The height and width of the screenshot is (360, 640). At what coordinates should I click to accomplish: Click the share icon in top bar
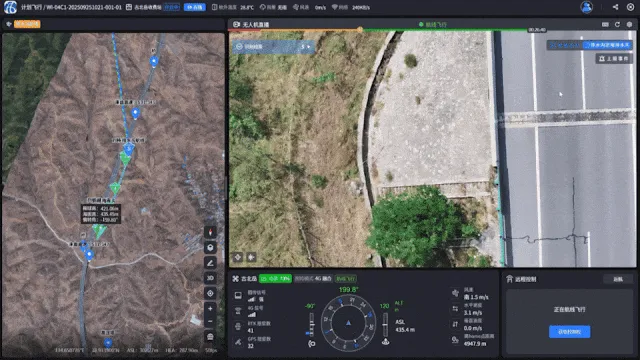click(x=615, y=7)
